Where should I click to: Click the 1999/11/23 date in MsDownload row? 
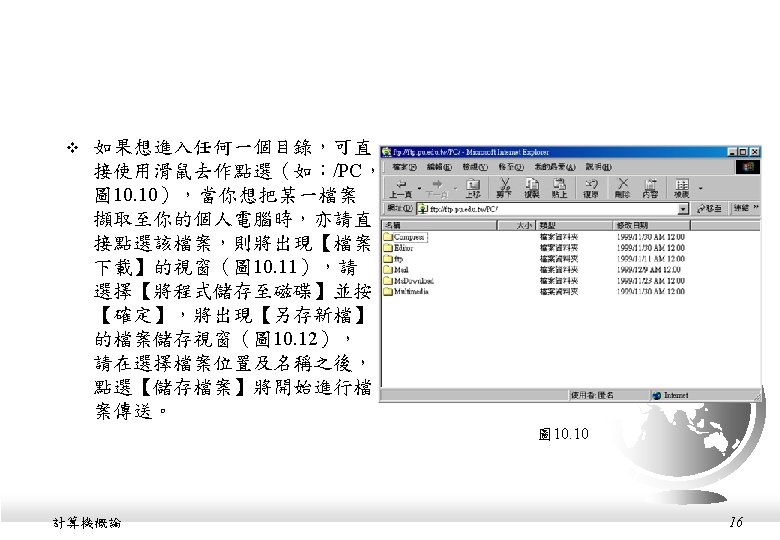pyautogui.click(x=650, y=280)
